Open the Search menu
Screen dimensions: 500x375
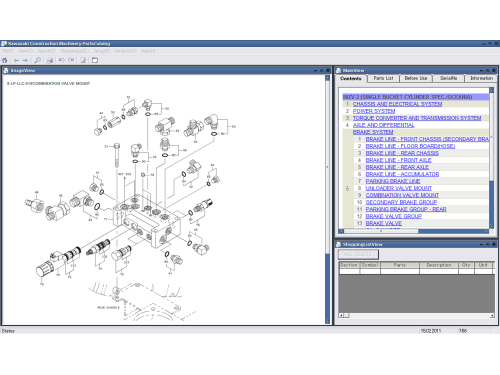[46, 51]
